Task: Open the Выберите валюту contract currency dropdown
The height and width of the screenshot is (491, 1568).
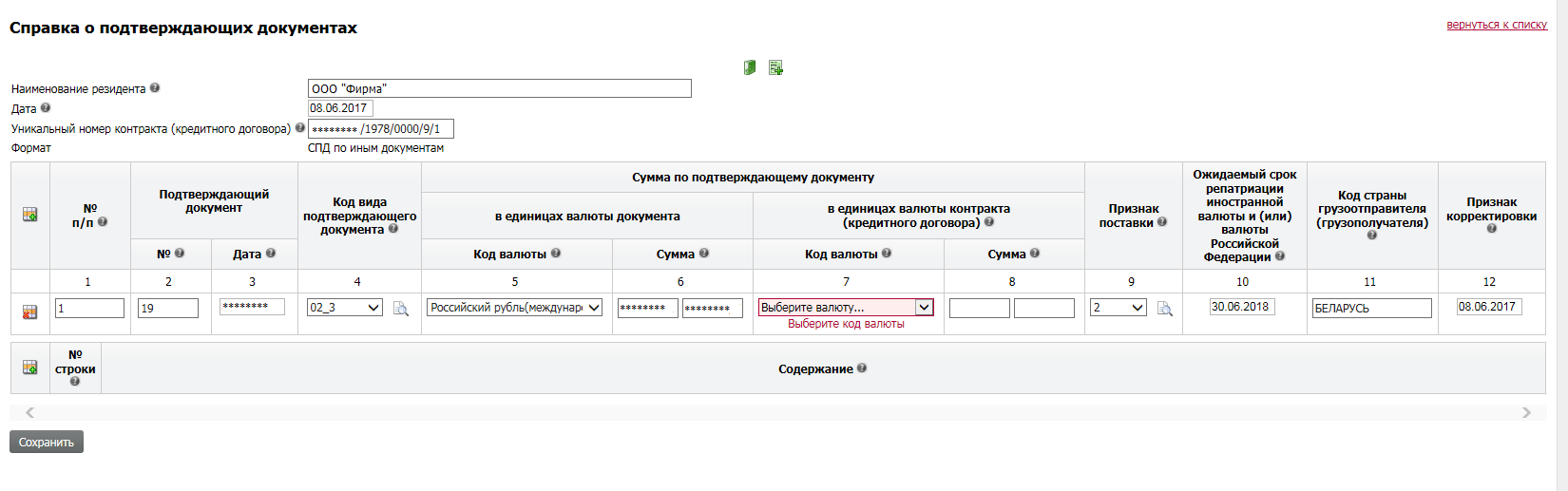Action: (x=846, y=308)
